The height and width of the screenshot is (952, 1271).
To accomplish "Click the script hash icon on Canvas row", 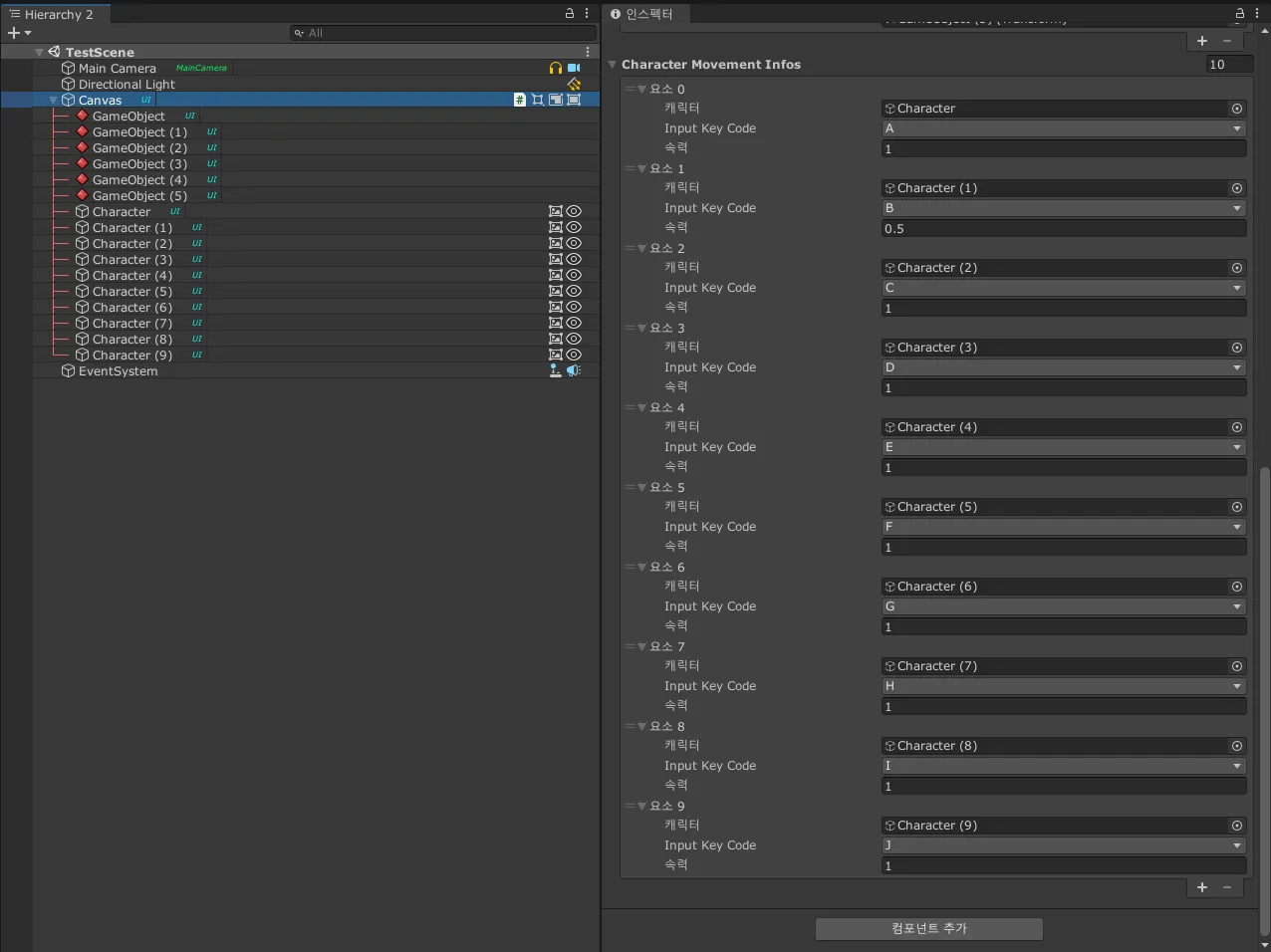I will (520, 100).
